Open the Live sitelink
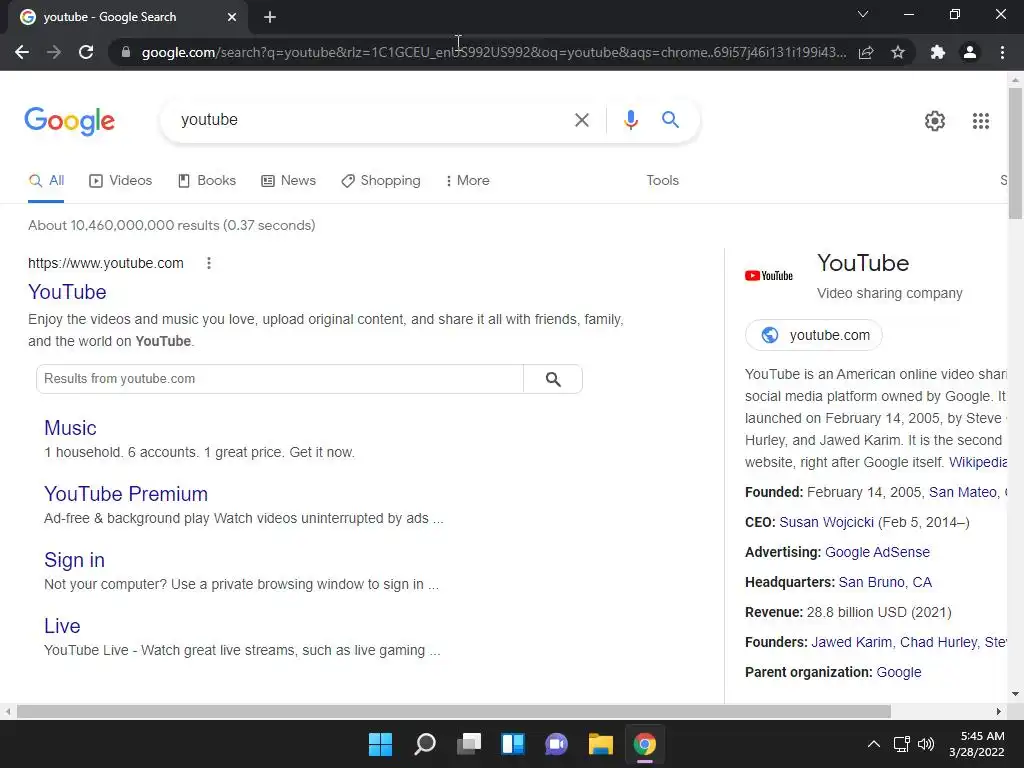1024x768 pixels. coord(62,626)
